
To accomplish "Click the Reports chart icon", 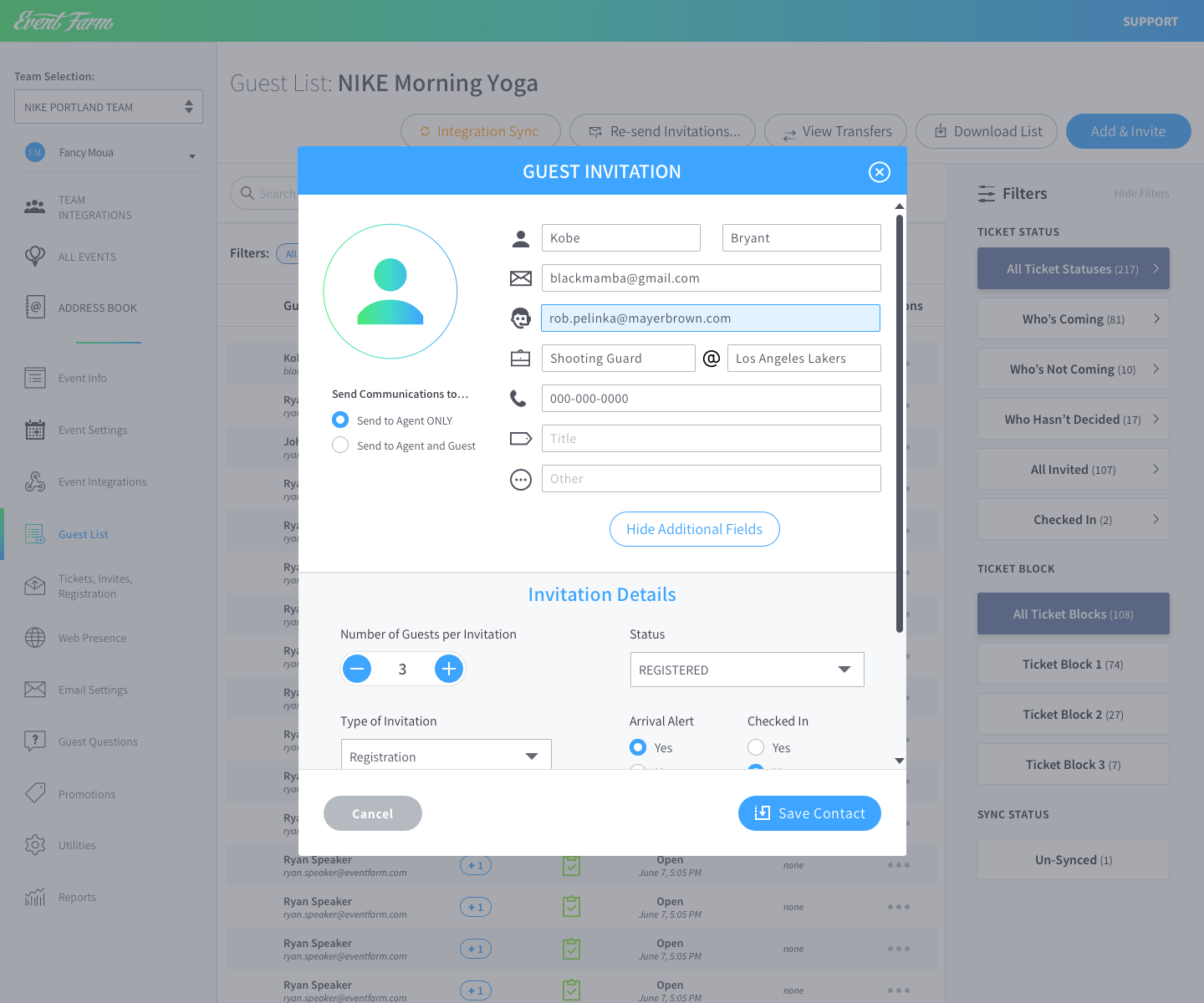I will pos(35,897).
